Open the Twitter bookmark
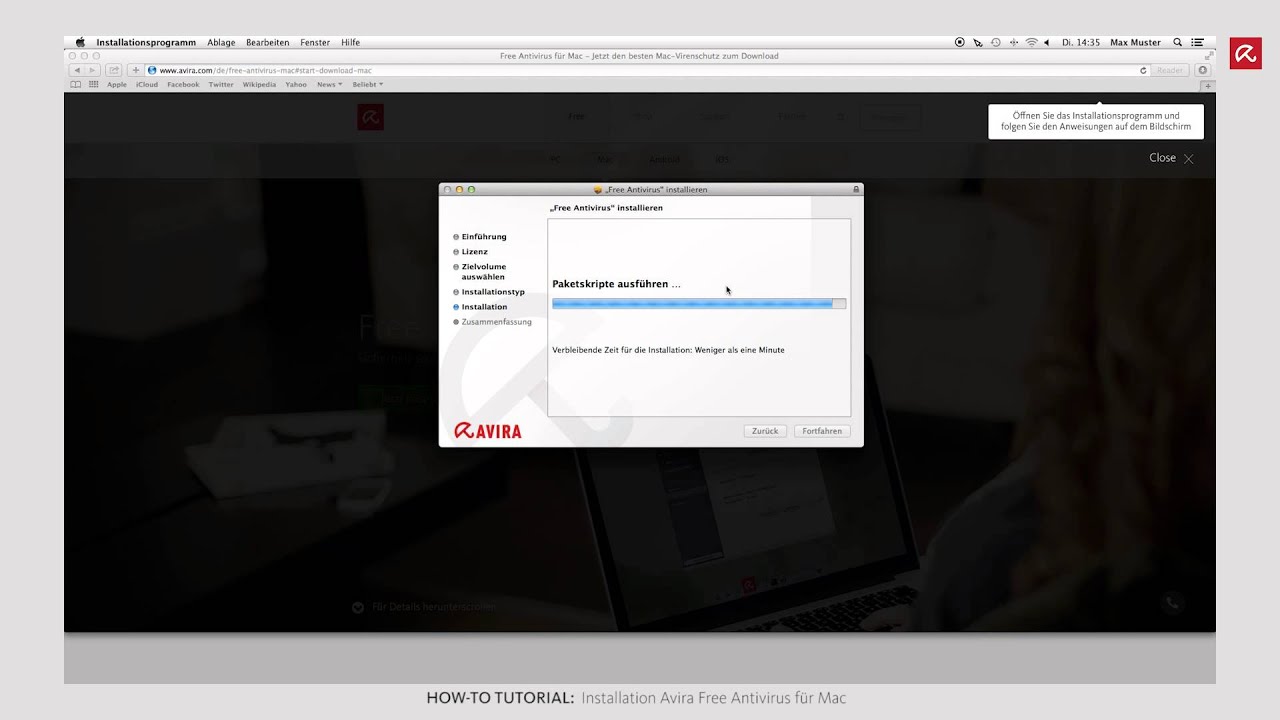The height and width of the screenshot is (720, 1280). point(221,85)
